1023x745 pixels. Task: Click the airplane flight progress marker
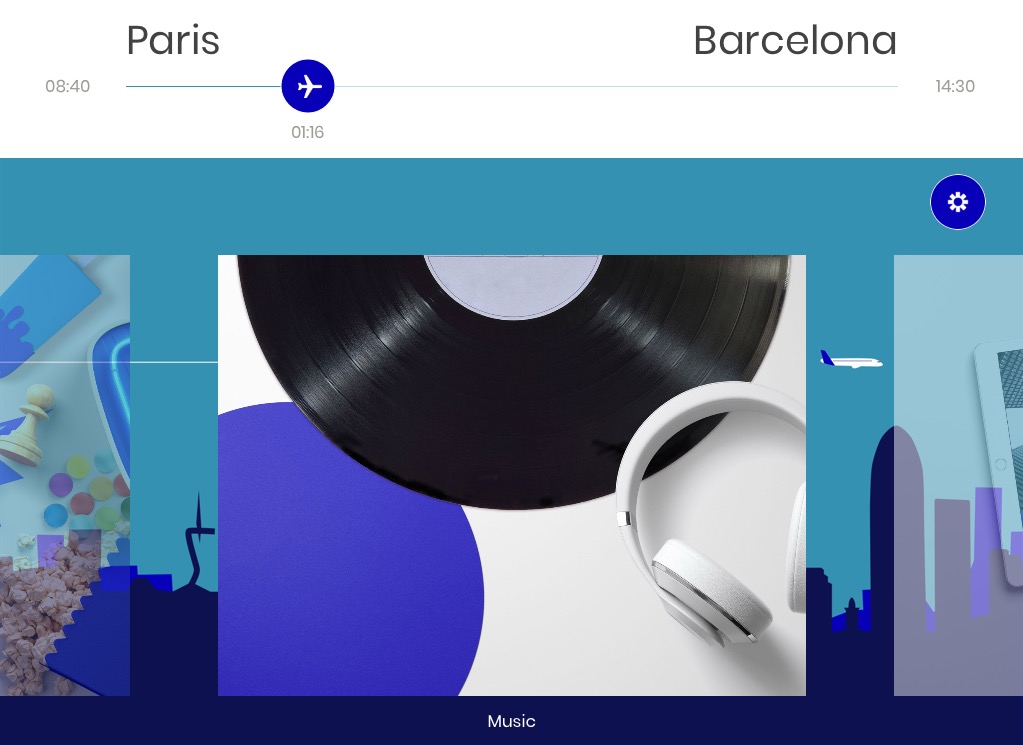pos(308,86)
